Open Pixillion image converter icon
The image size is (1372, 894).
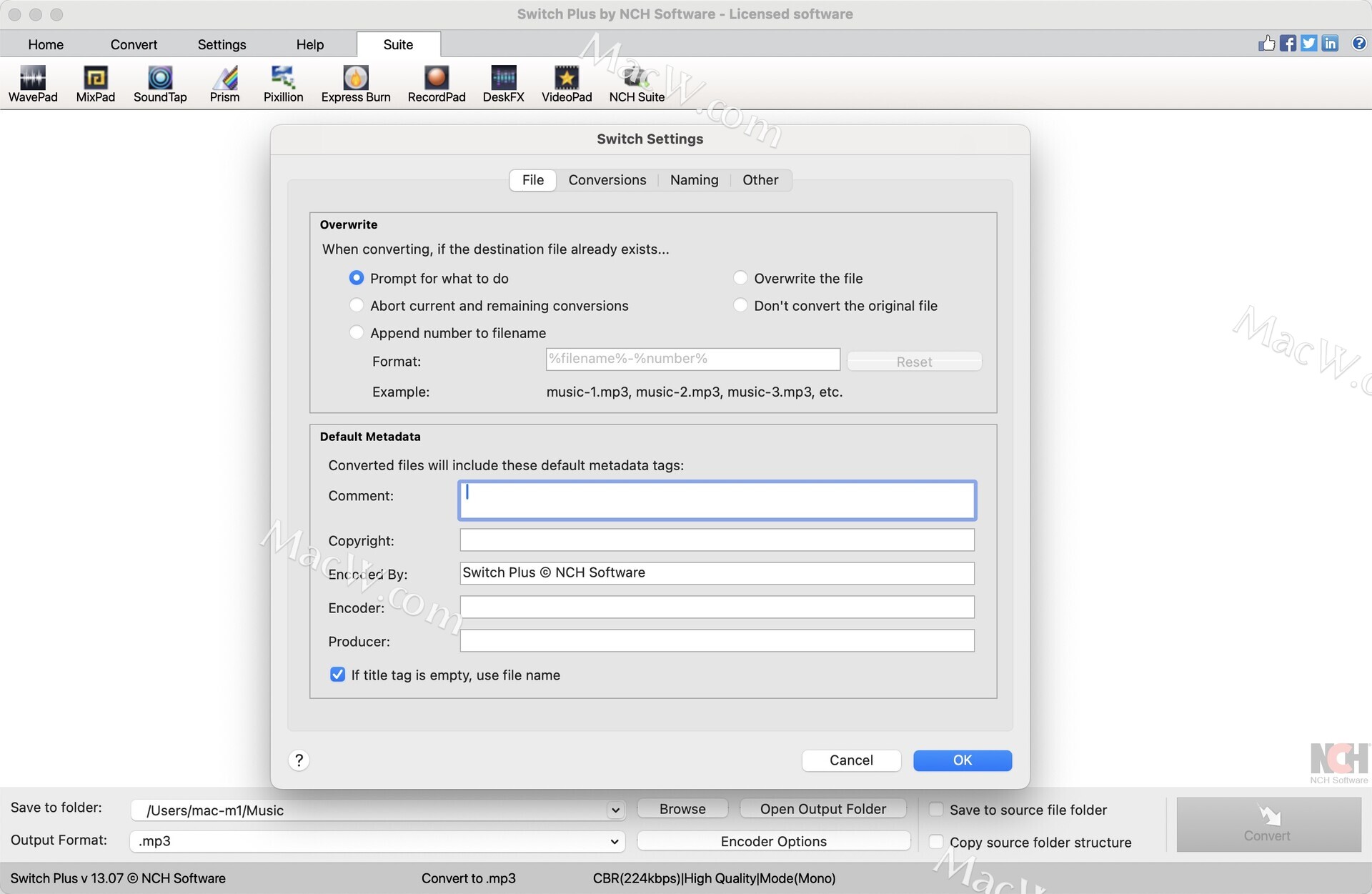tap(283, 83)
